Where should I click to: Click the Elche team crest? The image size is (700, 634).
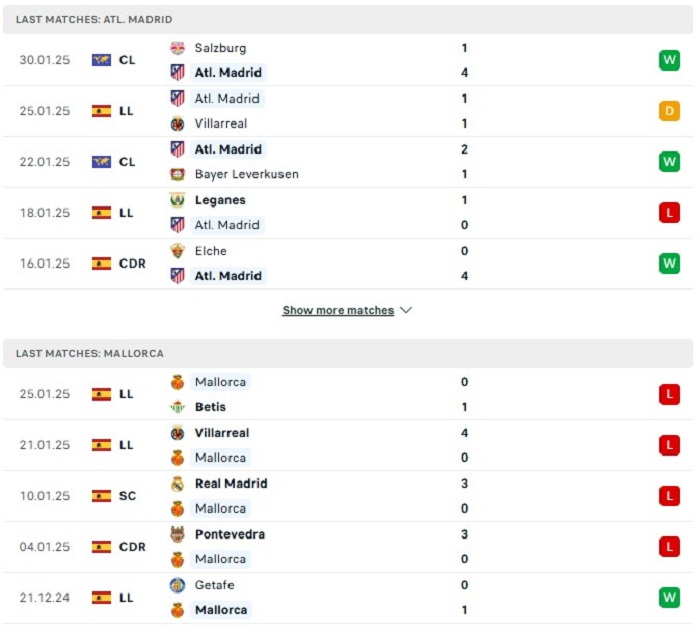177,251
